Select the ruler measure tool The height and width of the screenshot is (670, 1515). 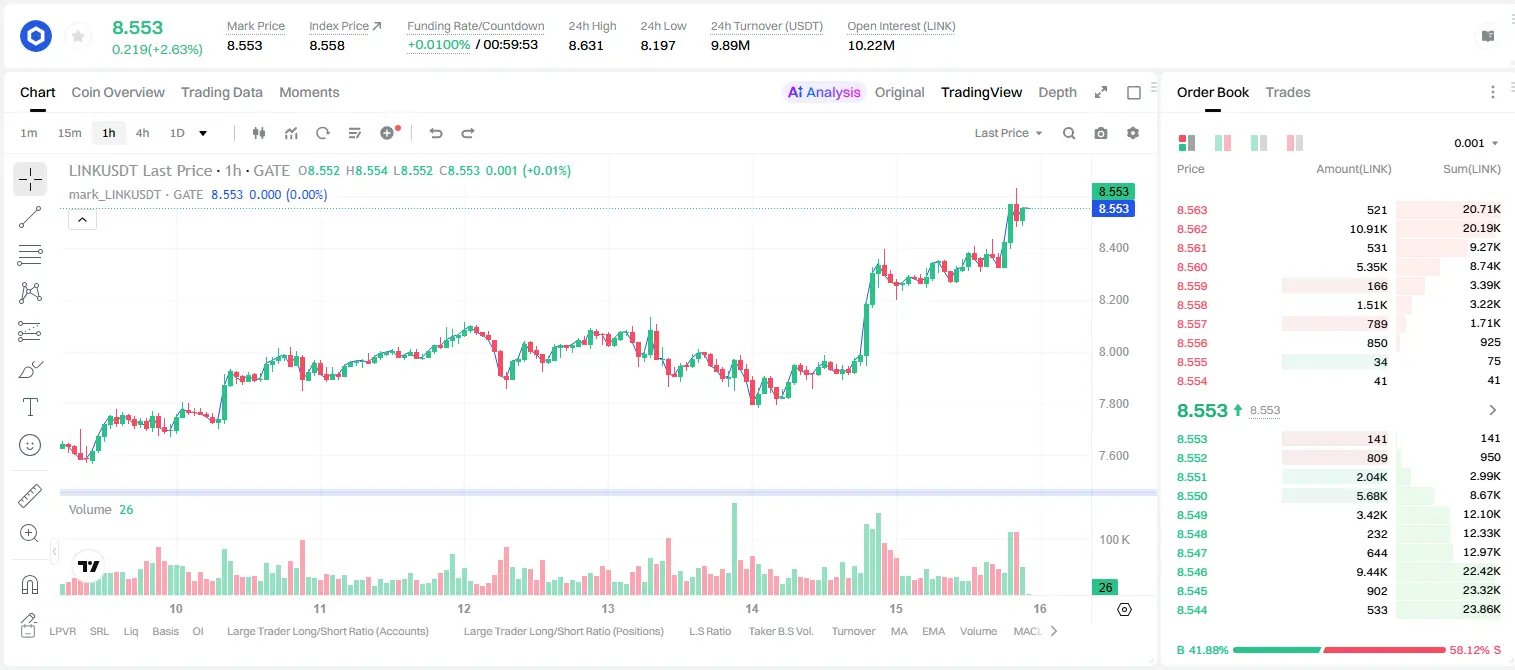[30, 496]
